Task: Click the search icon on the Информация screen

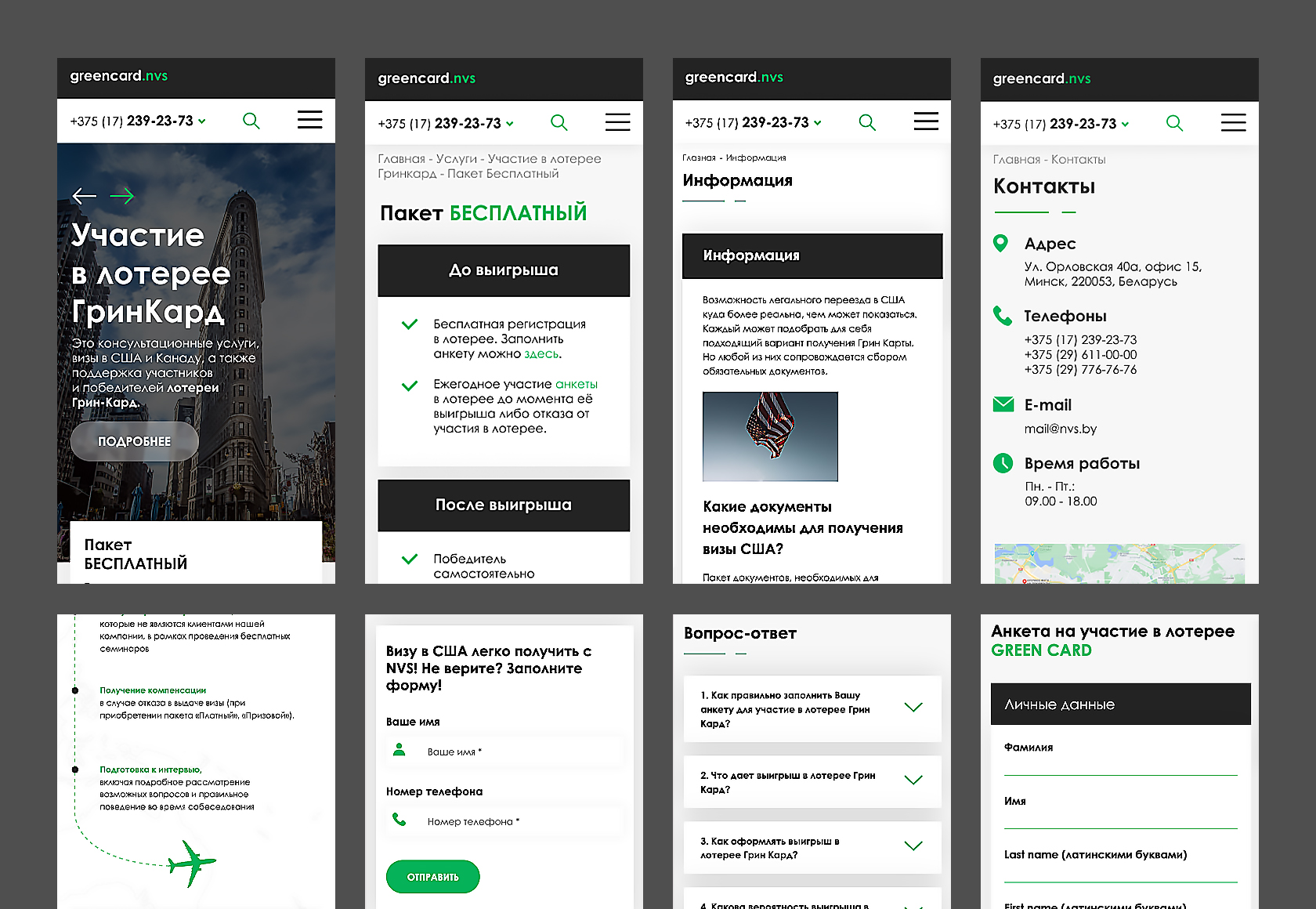Action: 867,122
